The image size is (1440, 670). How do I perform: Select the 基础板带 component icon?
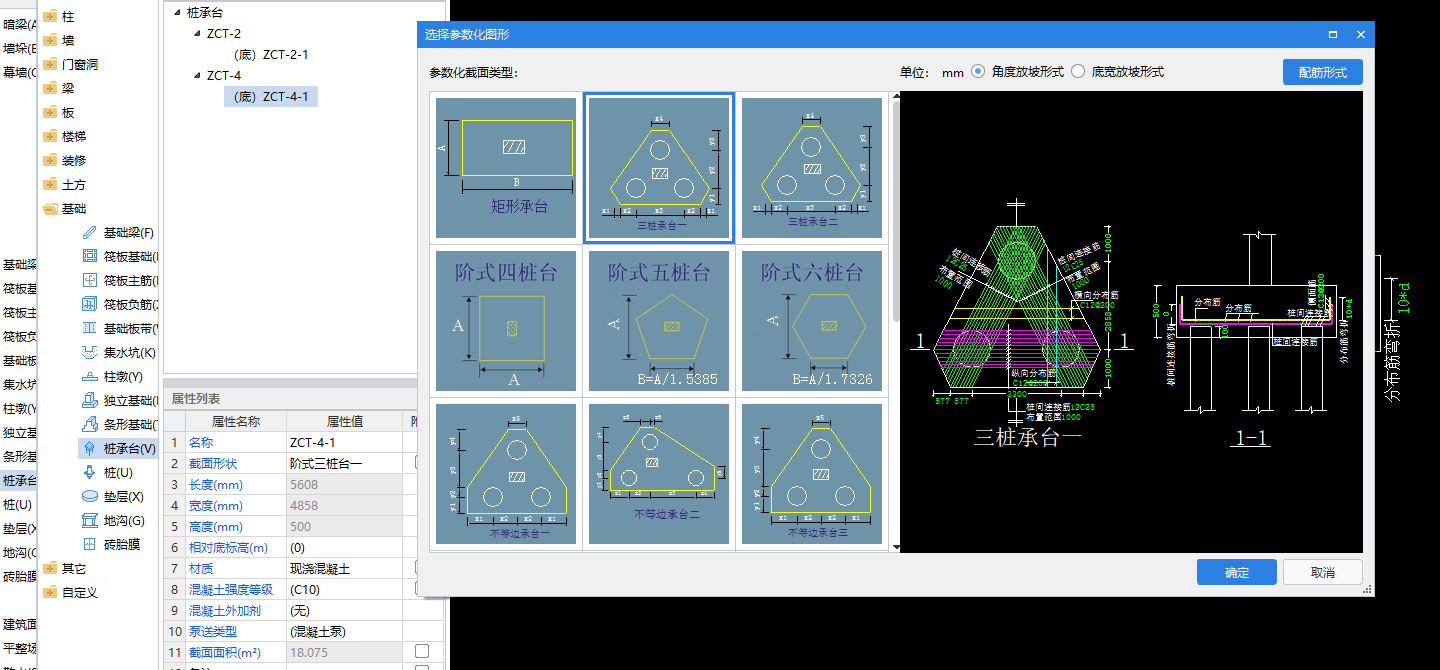(90, 329)
